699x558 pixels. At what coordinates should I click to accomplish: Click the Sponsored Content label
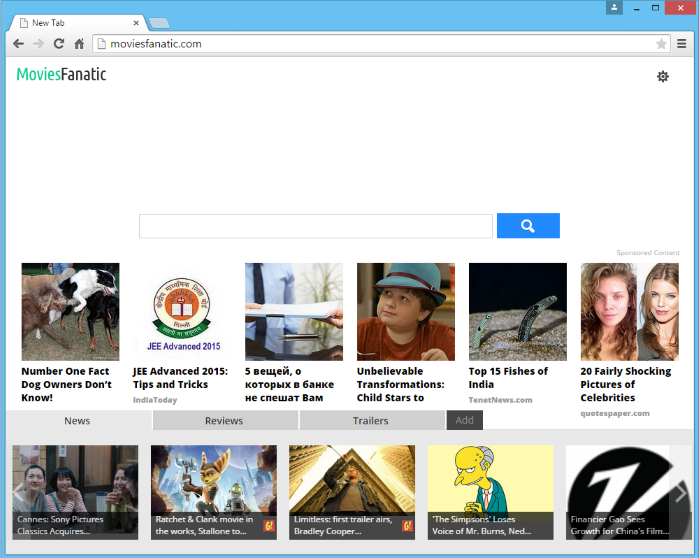(648, 252)
